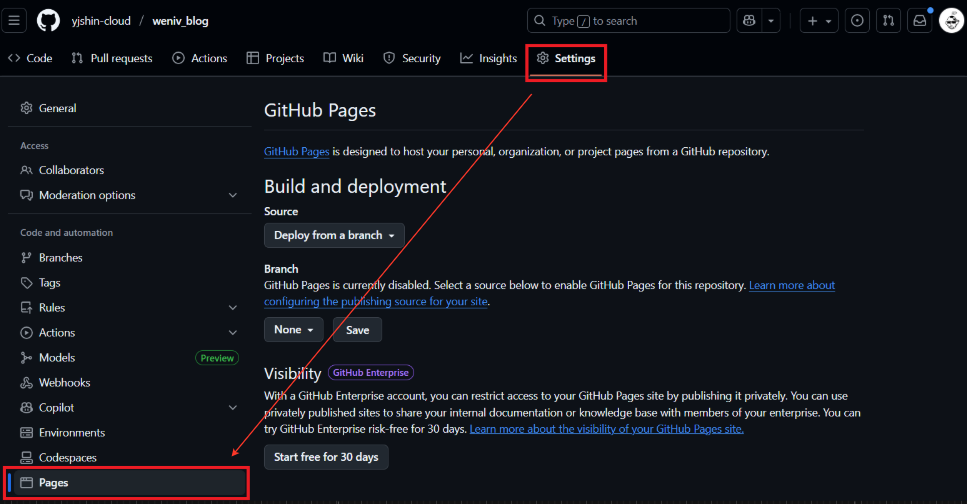967x504 pixels.
Task: Switch to the Pull requests tab
Action: pos(112,58)
